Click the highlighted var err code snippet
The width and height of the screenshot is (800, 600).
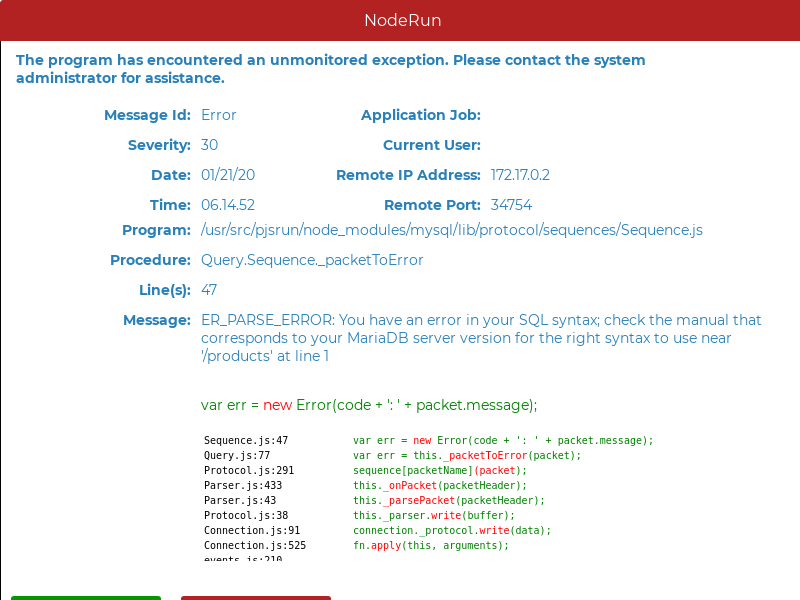coord(369,405)
